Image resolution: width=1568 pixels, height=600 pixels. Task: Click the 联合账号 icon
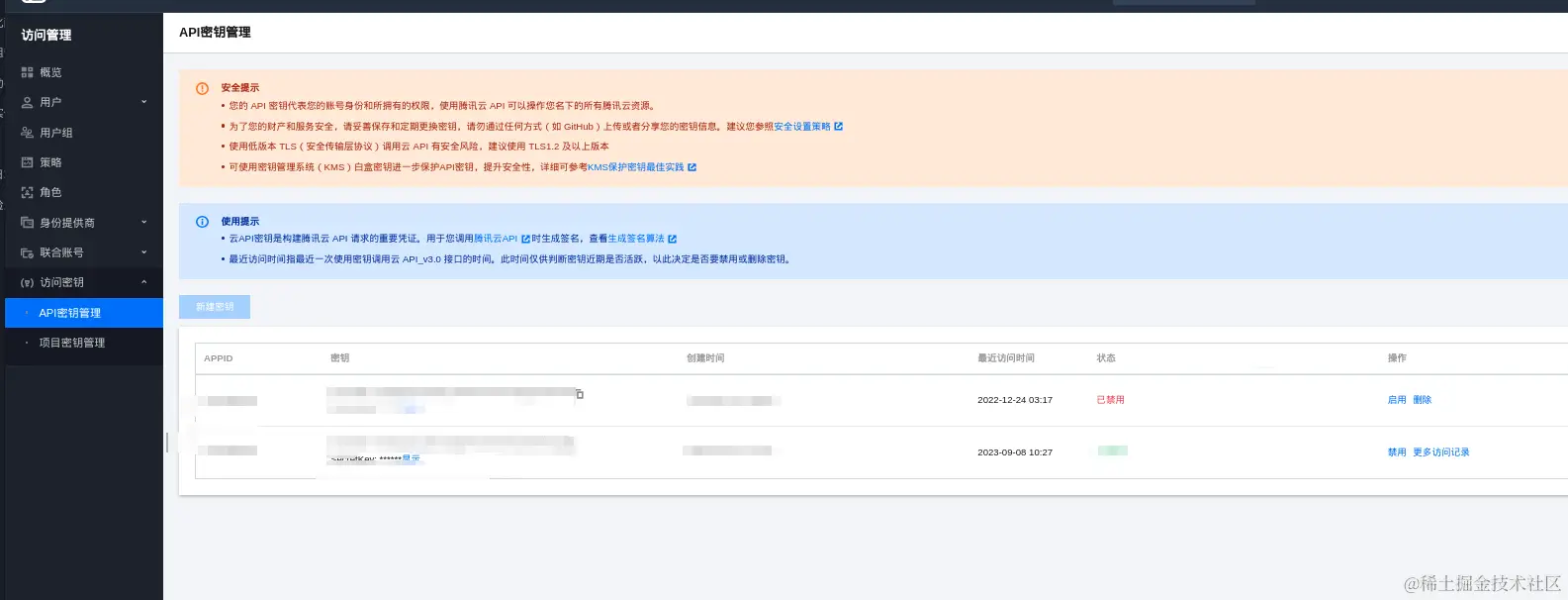(27, 252)
